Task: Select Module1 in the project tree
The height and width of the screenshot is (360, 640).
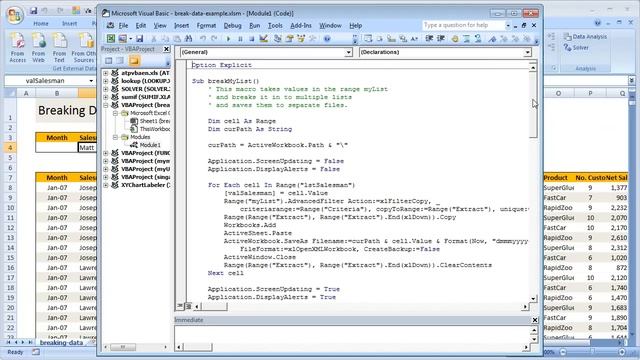Action: [150, 145]
